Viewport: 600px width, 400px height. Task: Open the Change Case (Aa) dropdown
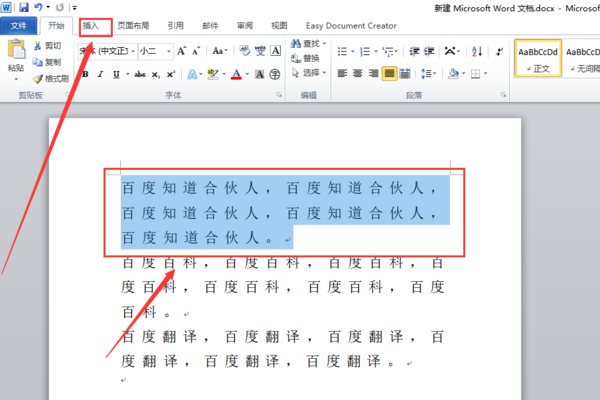[x=220, y=51]
